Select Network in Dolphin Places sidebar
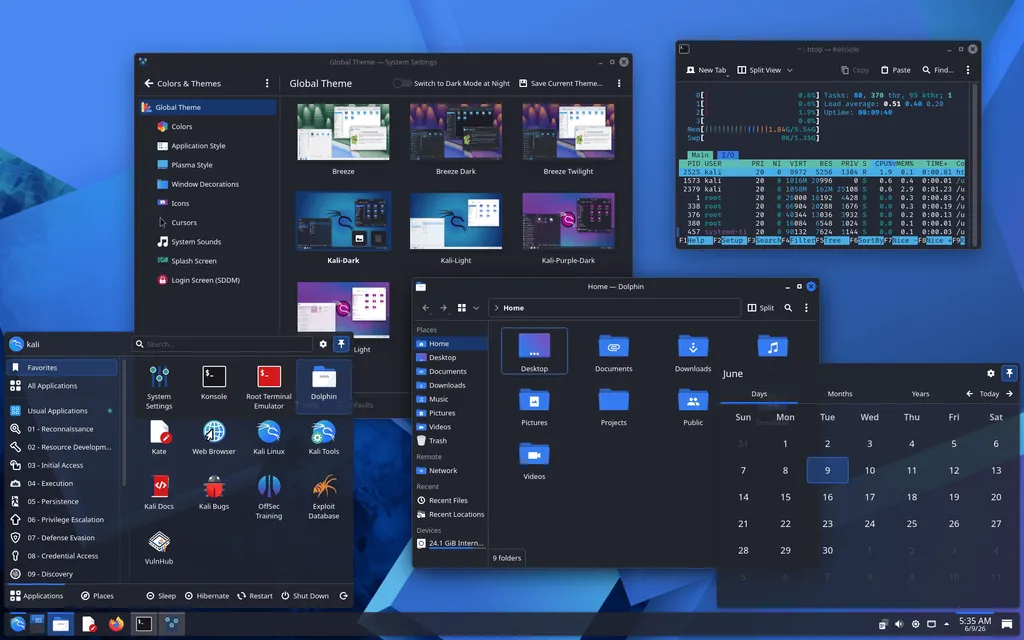 point(451,470)
